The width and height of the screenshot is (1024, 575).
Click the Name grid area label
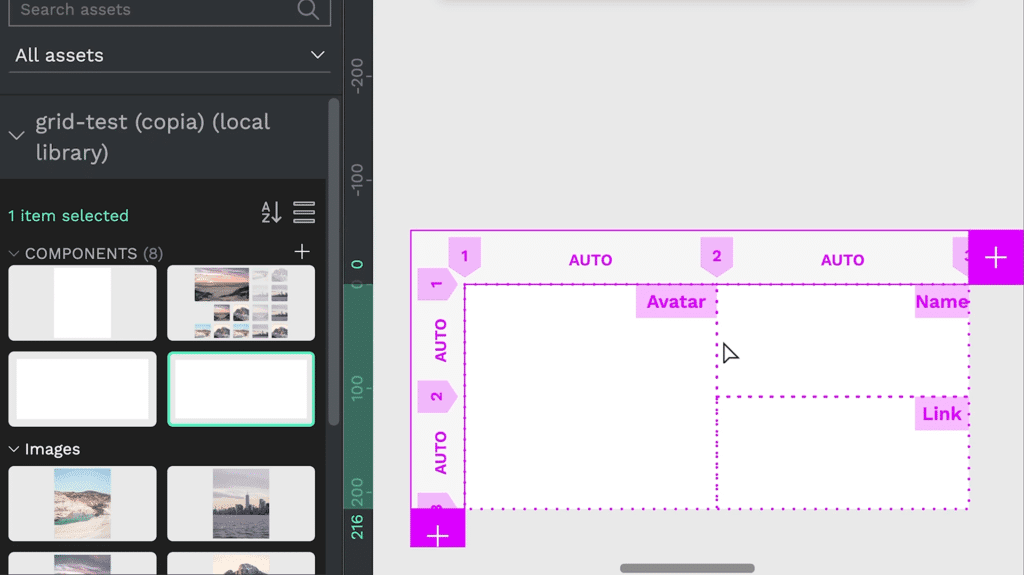(x=941, y=302)
